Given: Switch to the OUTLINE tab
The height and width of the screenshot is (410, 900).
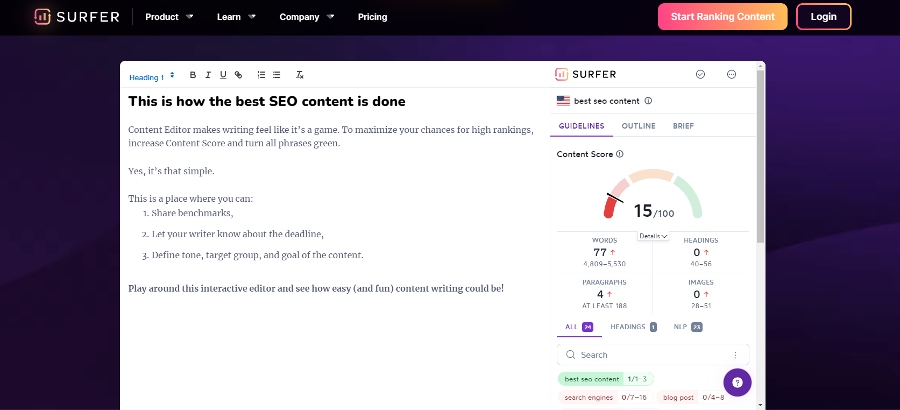Looking at the screenshot, I should [x=638, y=126].
